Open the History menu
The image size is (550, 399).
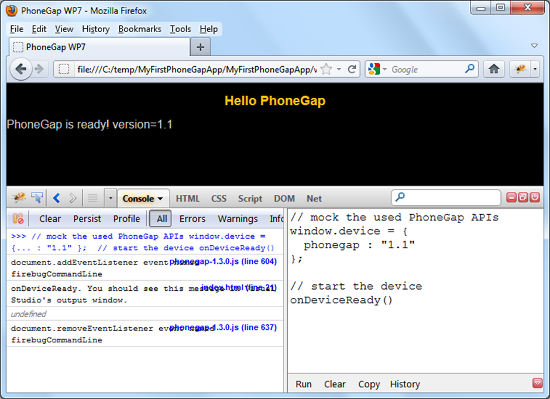click(96, 29)
